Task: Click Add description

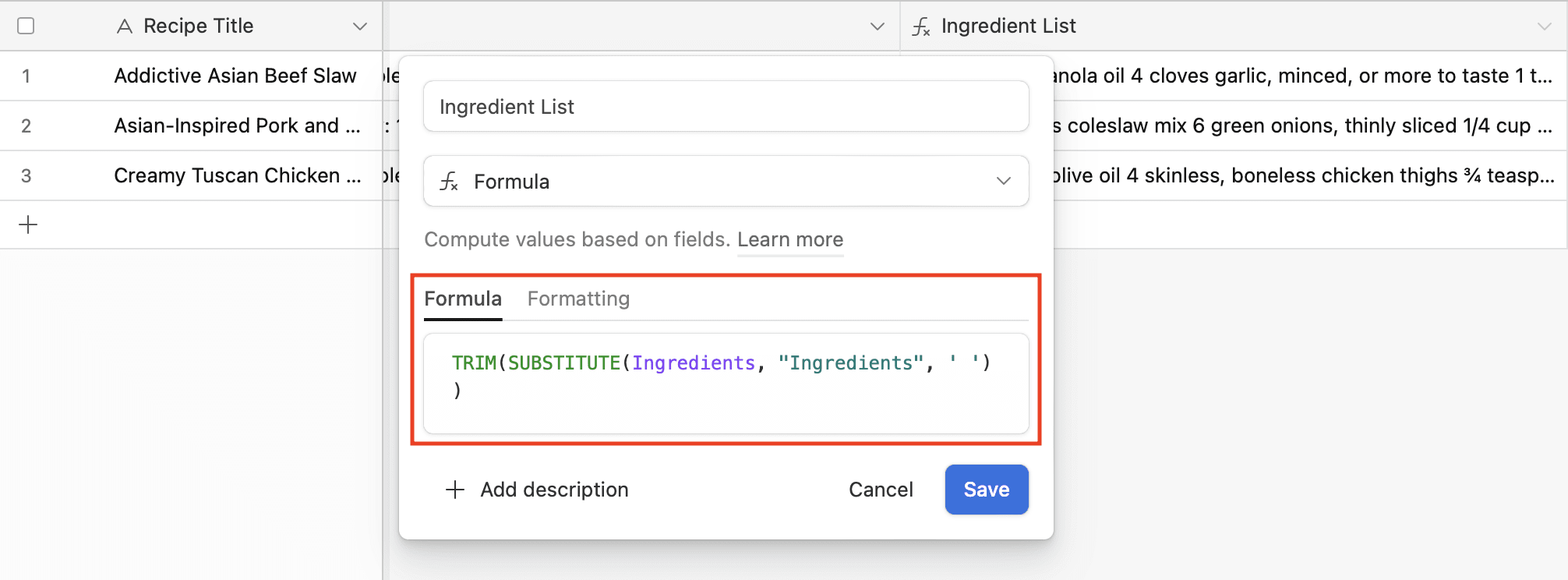Action: 554,490
